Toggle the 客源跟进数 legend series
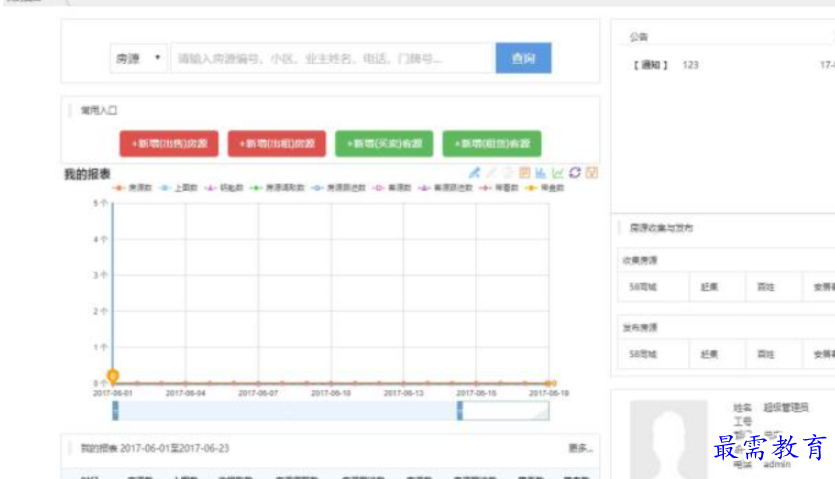This screenshot has width=835, height=479. click(446, 188)
